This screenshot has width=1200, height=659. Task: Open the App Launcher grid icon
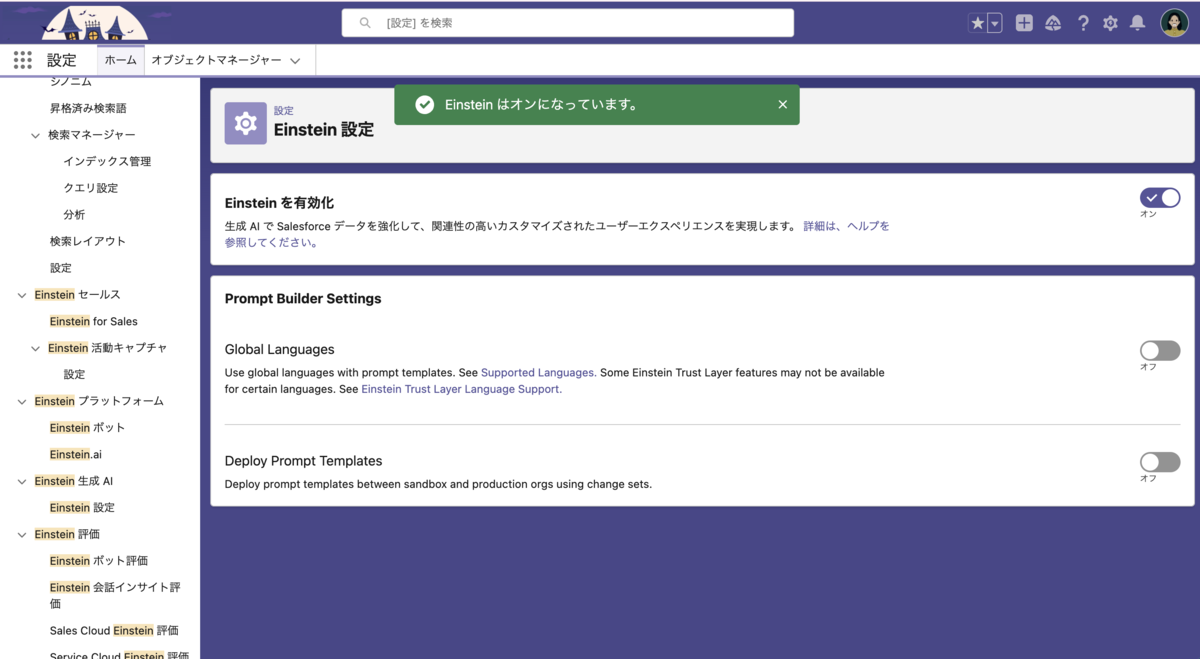click(22, 60)
